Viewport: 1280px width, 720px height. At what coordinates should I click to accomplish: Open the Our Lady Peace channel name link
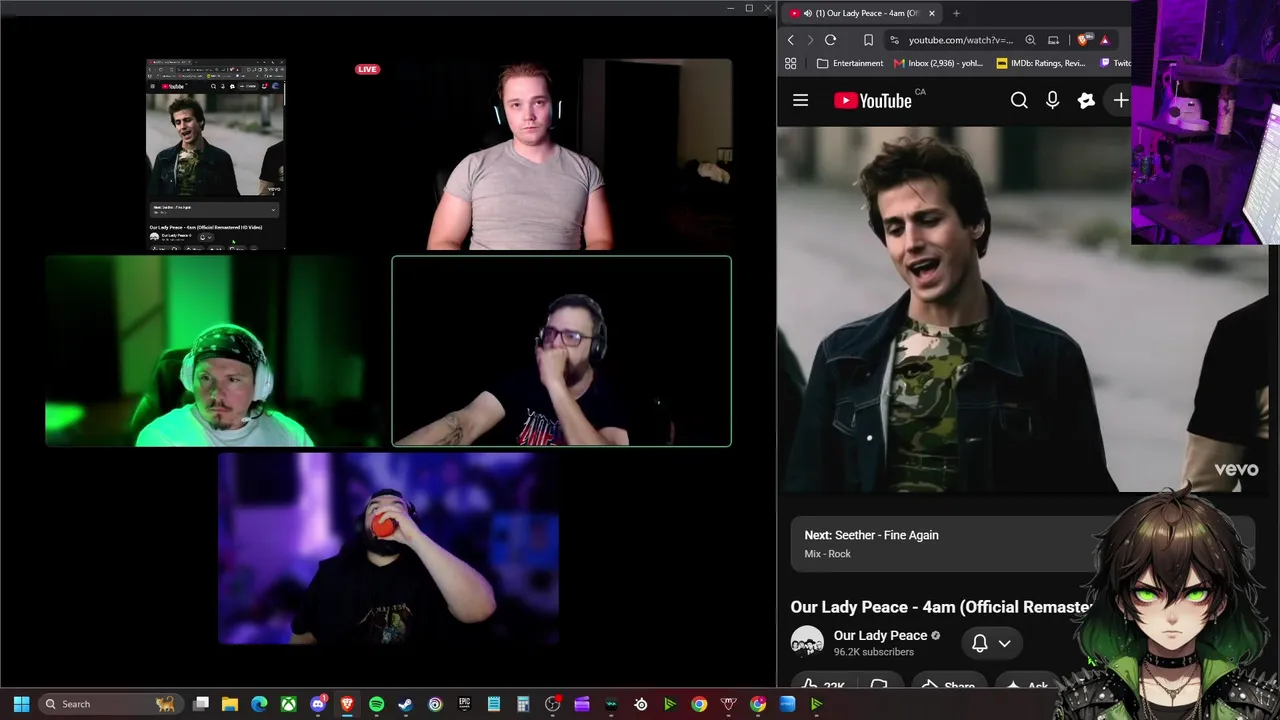pos(880,635)
